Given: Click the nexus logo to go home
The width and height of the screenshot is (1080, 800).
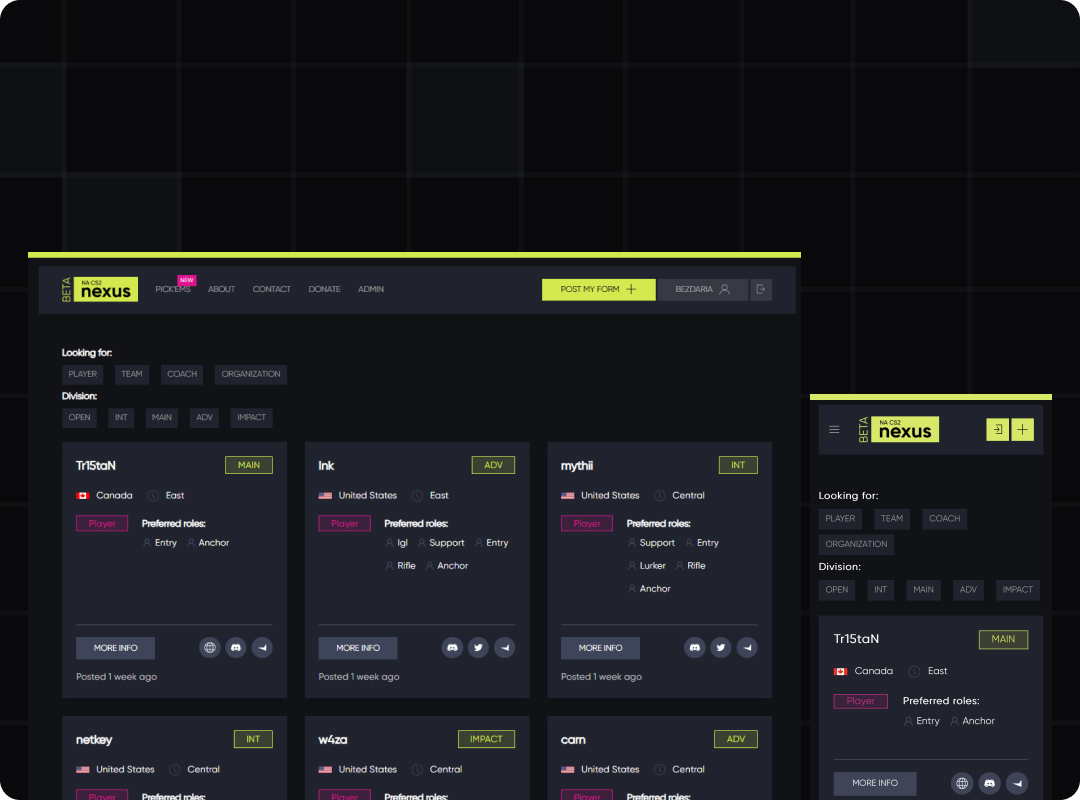Looking at the screenshot, I should pyautogui.click(x=110, y=289).
